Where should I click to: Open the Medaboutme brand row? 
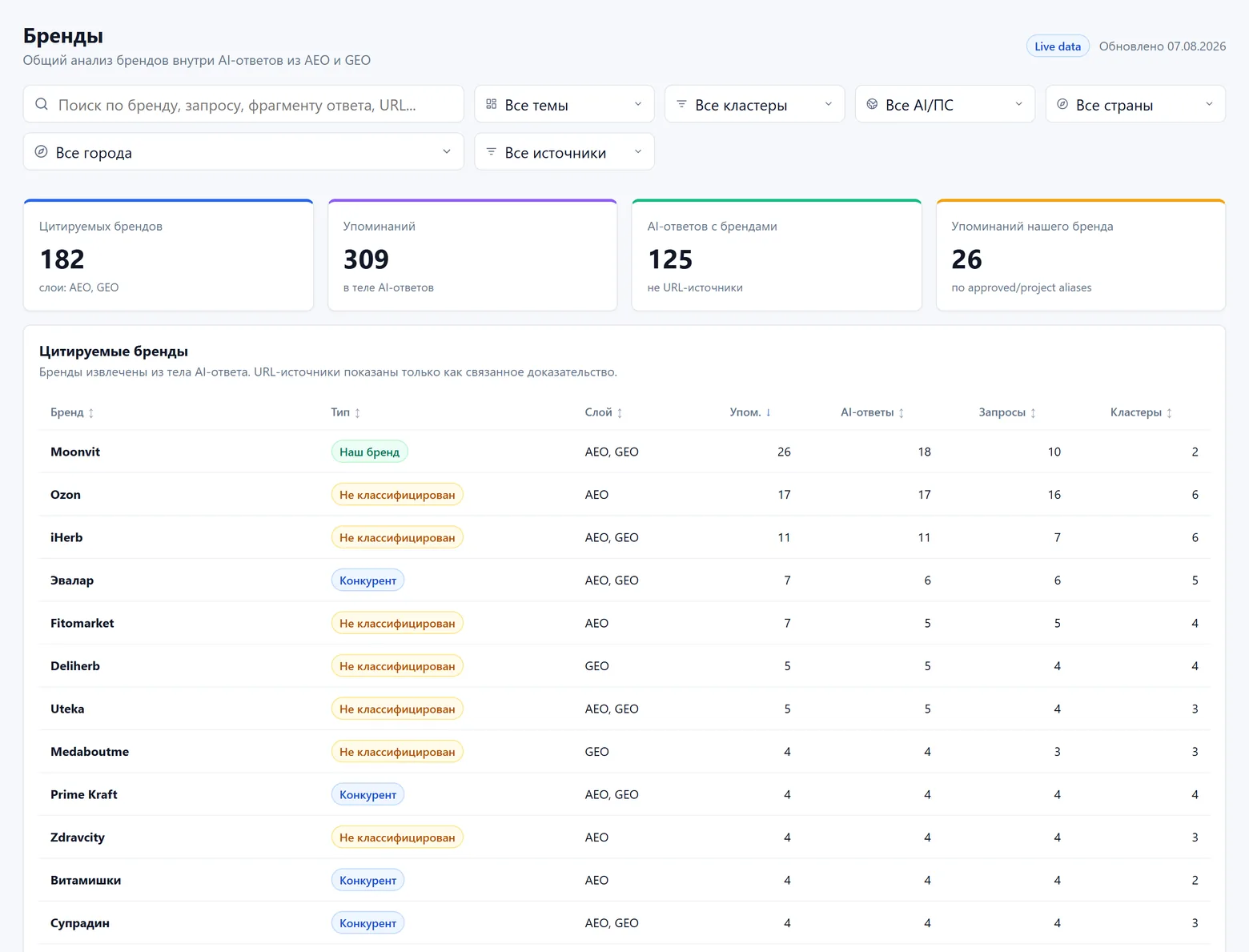tap(624, 752)
